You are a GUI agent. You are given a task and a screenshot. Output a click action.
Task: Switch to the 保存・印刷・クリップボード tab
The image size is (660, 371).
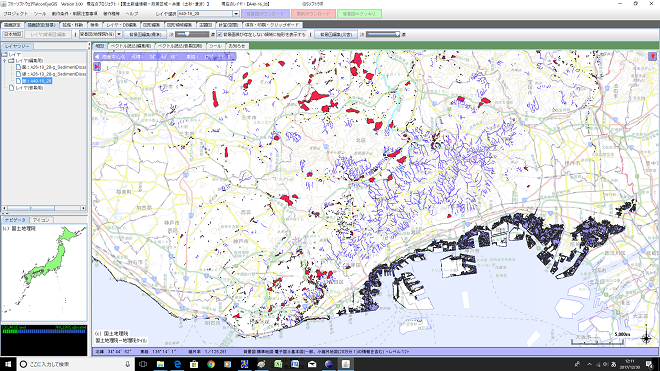tap(271, 25)
